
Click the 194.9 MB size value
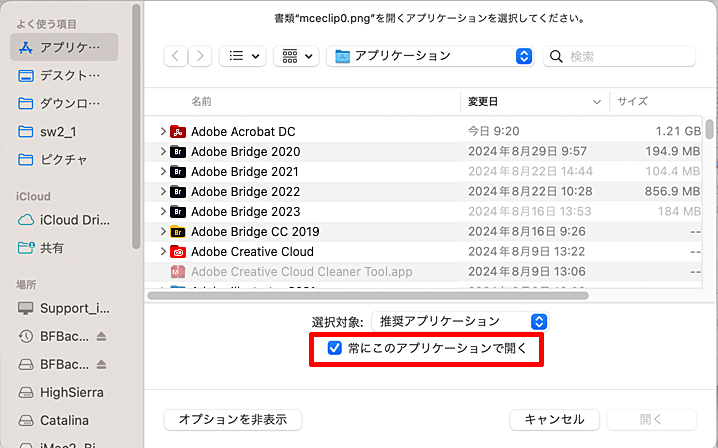point(673,151)
